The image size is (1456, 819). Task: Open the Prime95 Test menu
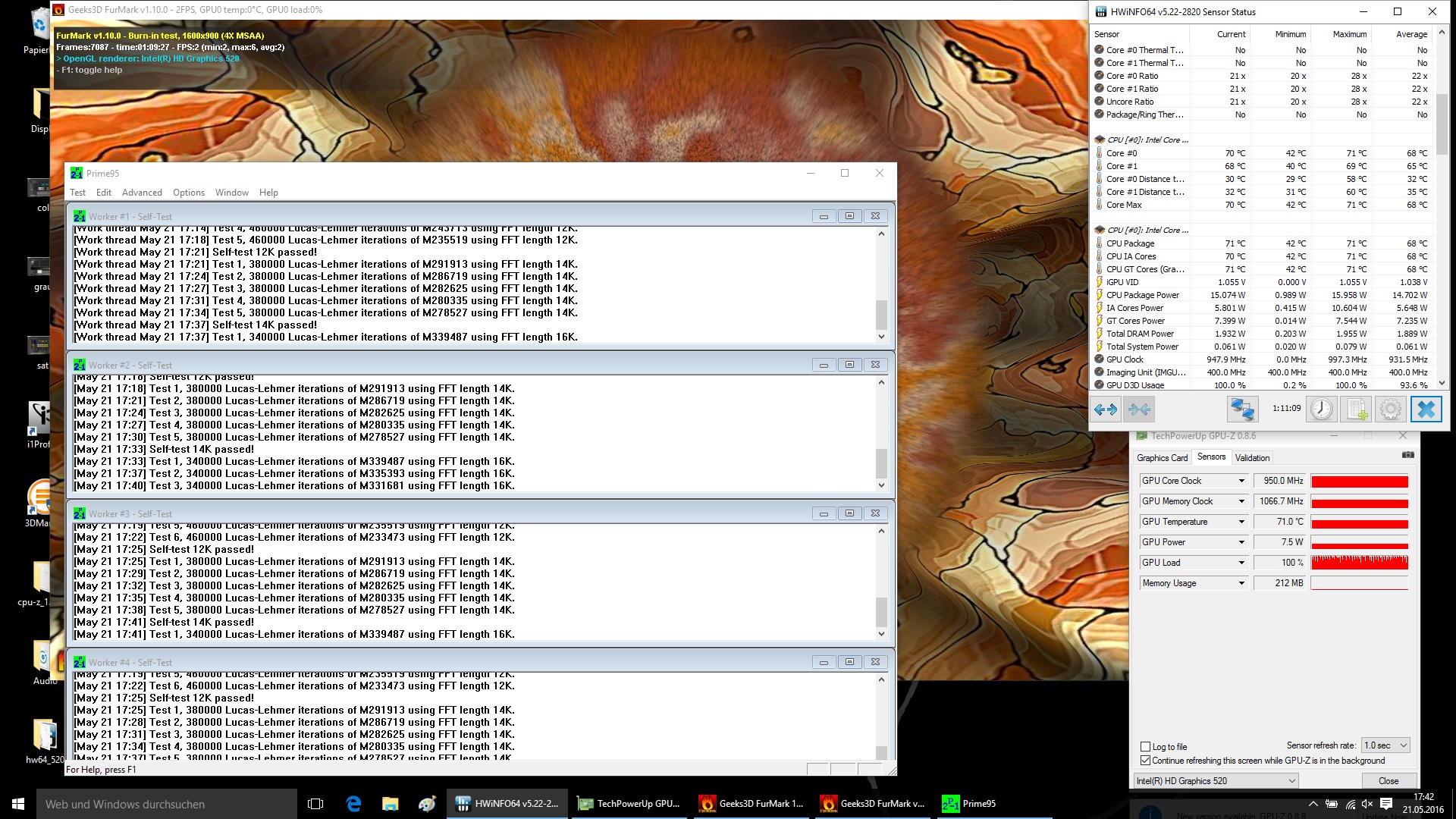pos(77,193)
